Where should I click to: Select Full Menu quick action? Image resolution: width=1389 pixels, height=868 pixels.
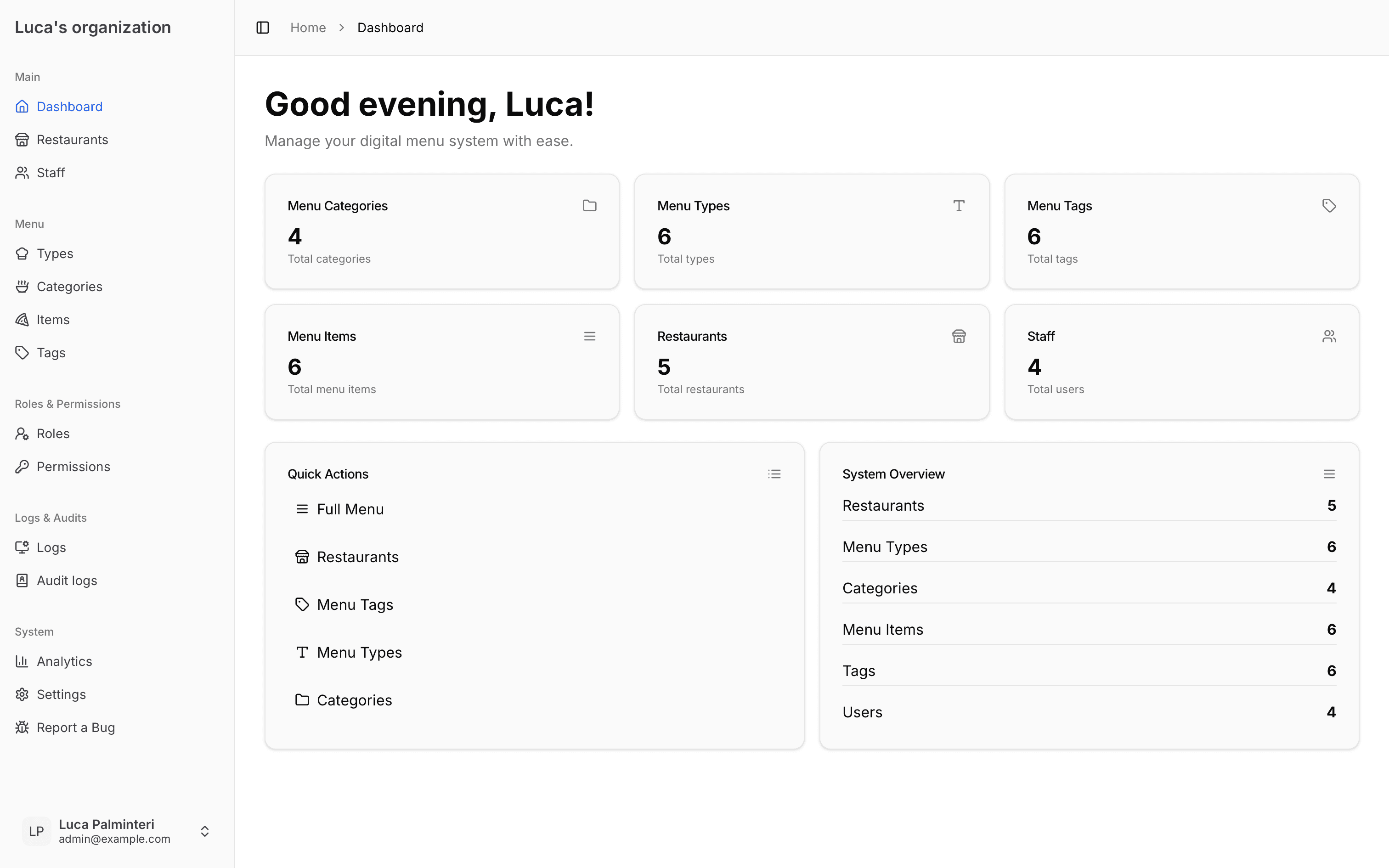pyautogui.click(x=350, y=509)
